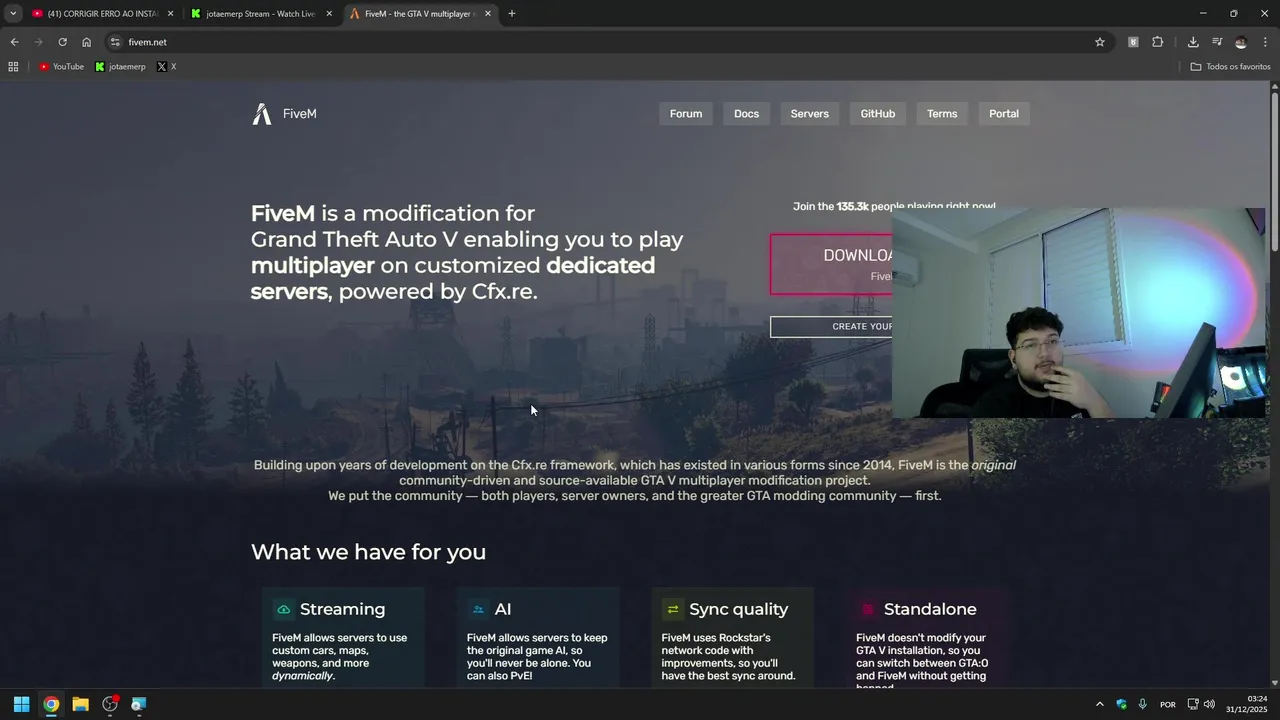This screenshot has width=1280, height=720.
Task: Open the GitHub nav link
Action: pos(878,114)
